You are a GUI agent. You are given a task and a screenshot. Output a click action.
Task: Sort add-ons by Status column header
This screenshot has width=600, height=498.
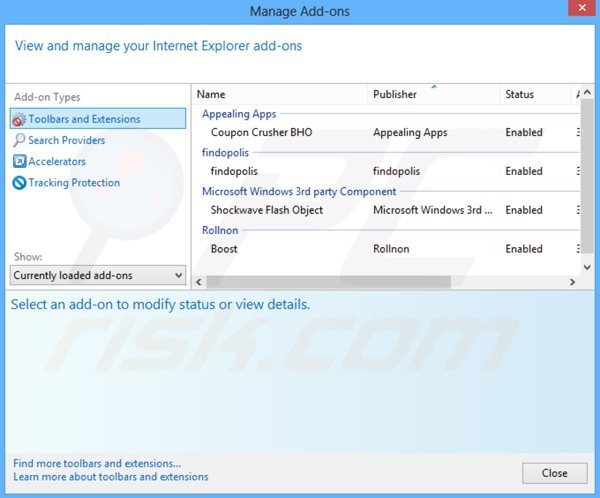535,94
